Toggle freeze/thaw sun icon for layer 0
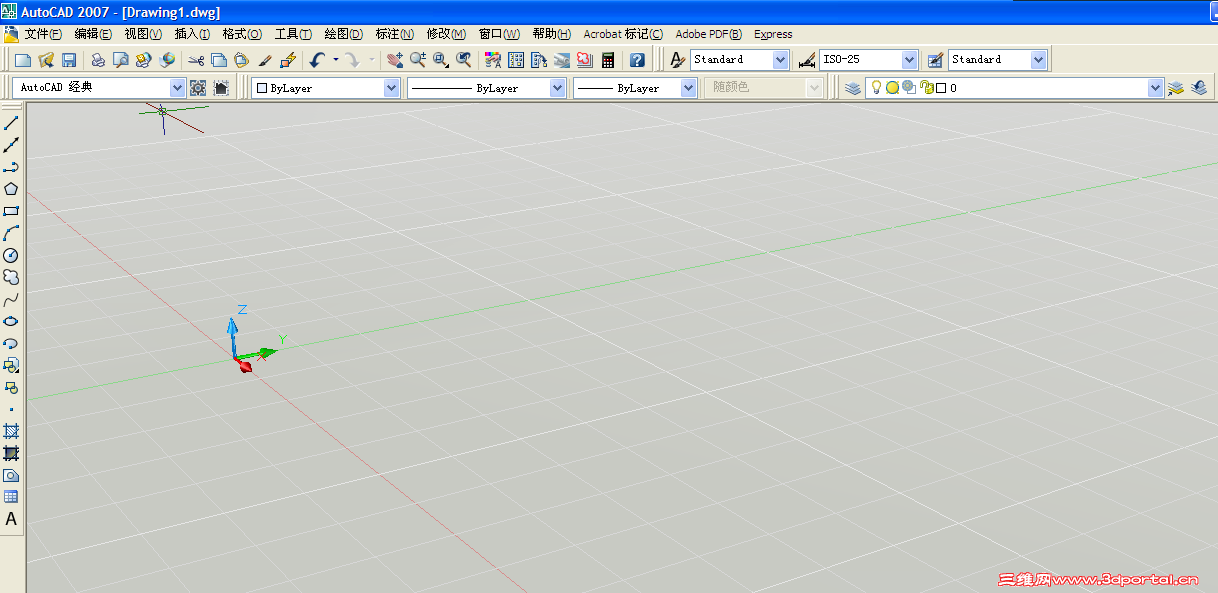This screenshot has height=593, width=1218. pyautogui.click(x=893, y=88)
